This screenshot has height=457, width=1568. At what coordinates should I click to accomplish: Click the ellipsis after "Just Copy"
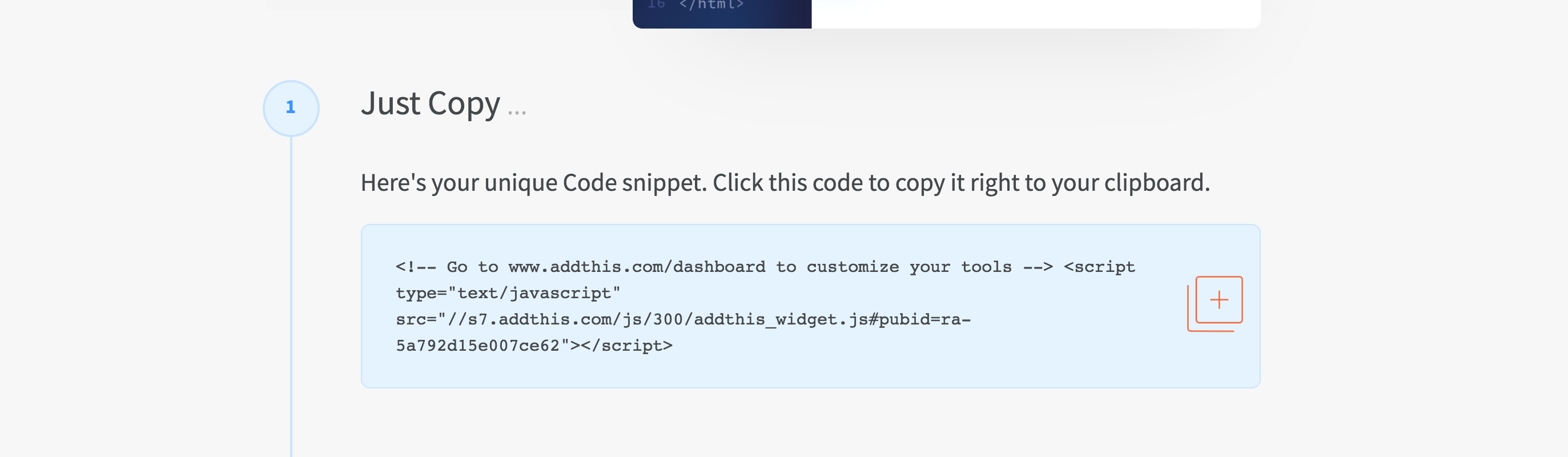517,111
